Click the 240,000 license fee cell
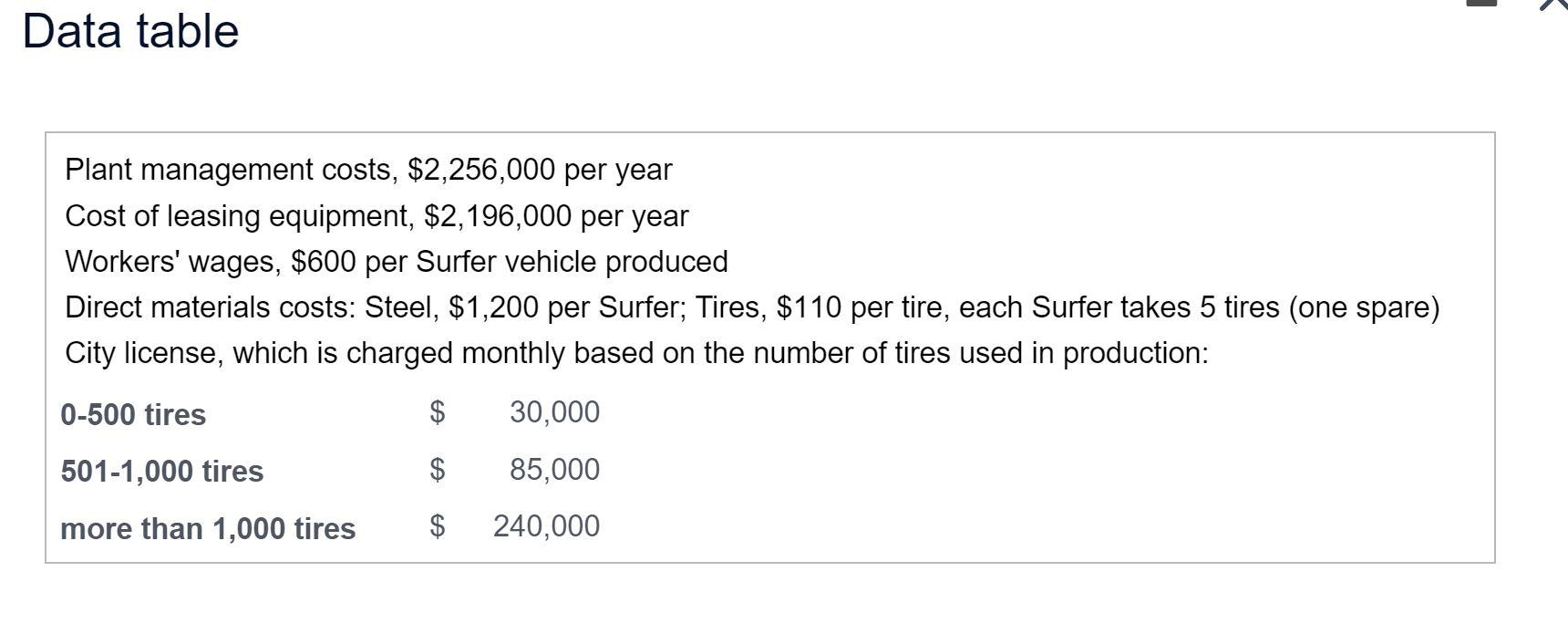 click(x=546, y=526)
